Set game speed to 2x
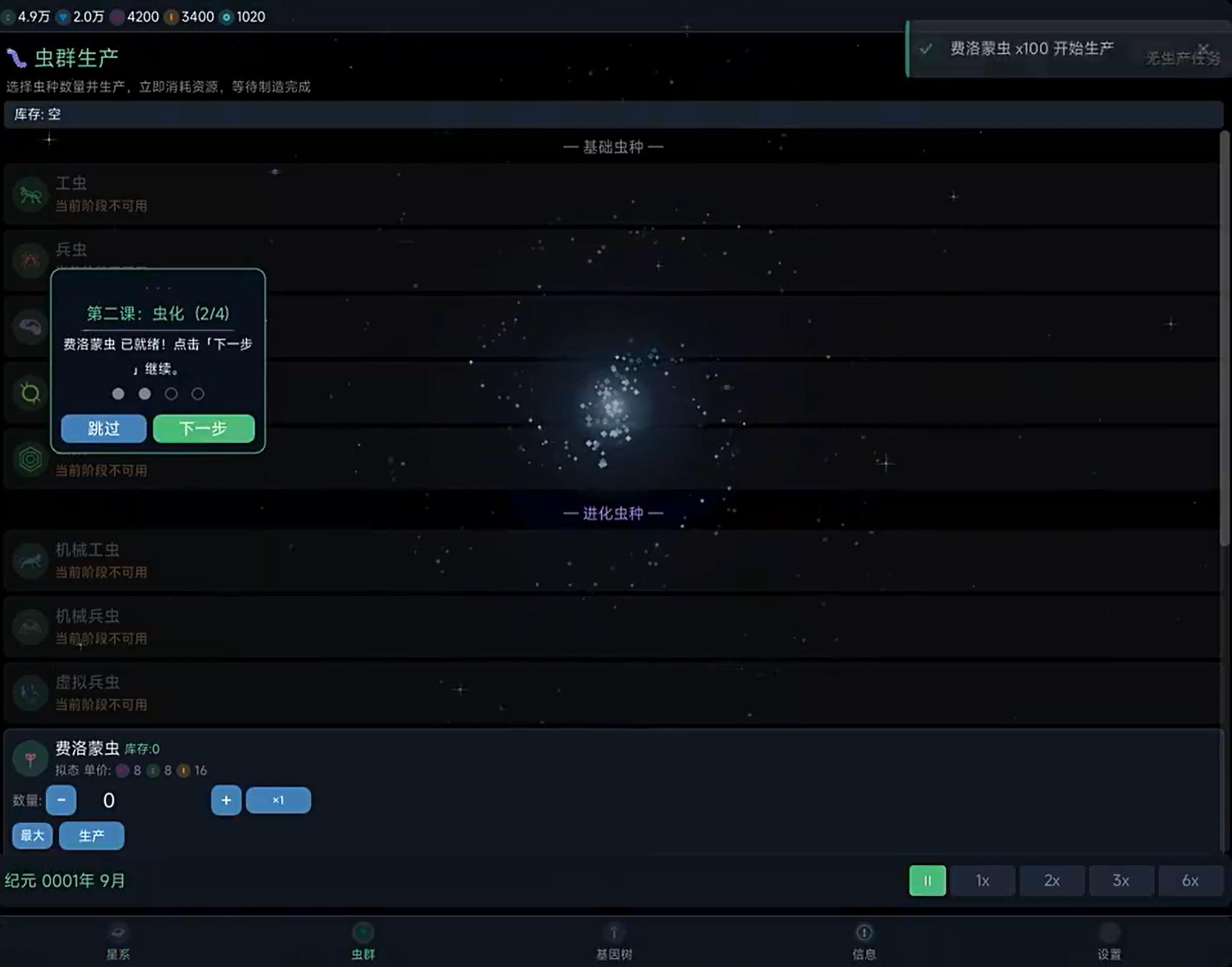 1052,881
